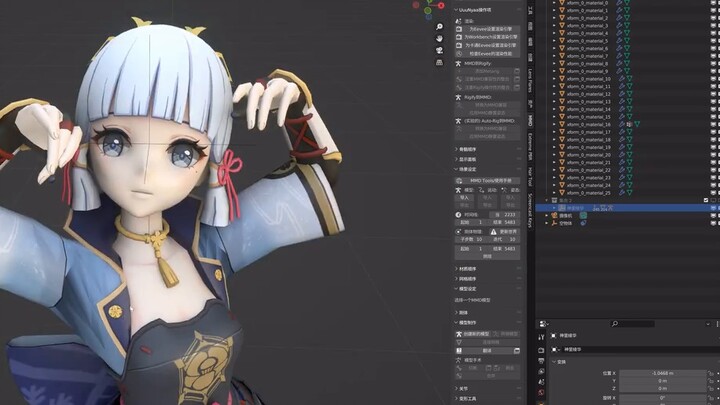Click modifier wrench icon on xform_0_material_10 row
The width and height of the screenshot is (720, 405).
click(x=622, y=79)
